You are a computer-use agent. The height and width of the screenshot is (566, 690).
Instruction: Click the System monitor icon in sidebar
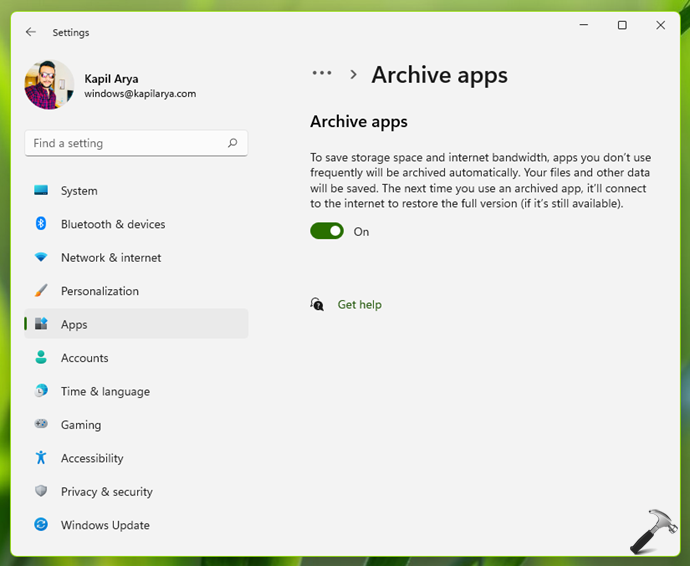click(x=41, y=190)
